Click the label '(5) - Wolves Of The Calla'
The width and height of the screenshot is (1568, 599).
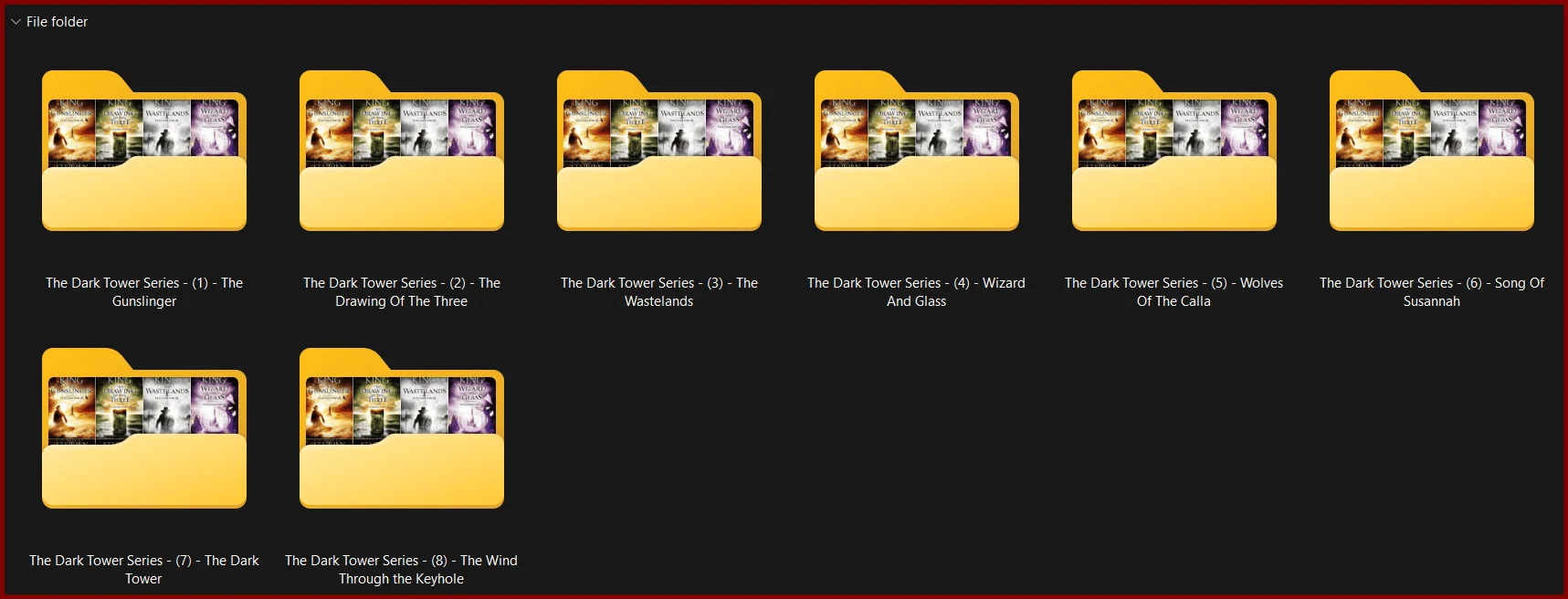point(1174,292)
